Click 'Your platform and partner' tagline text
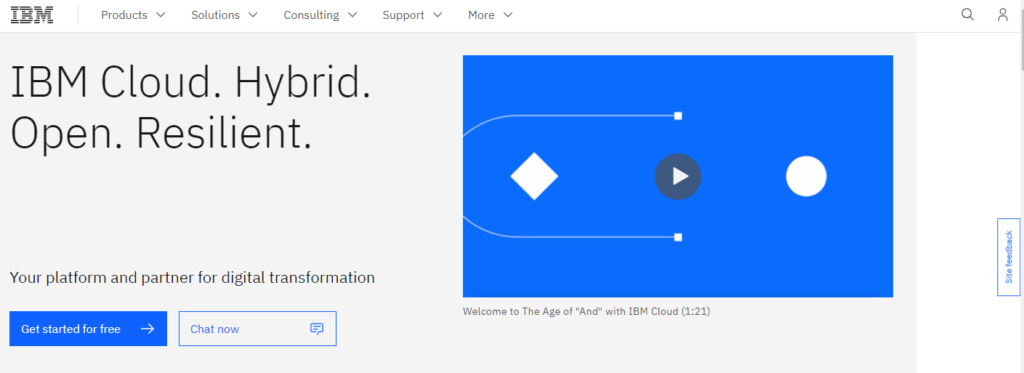This screenshot has height=373, width=1024. [x=192, y=278]
